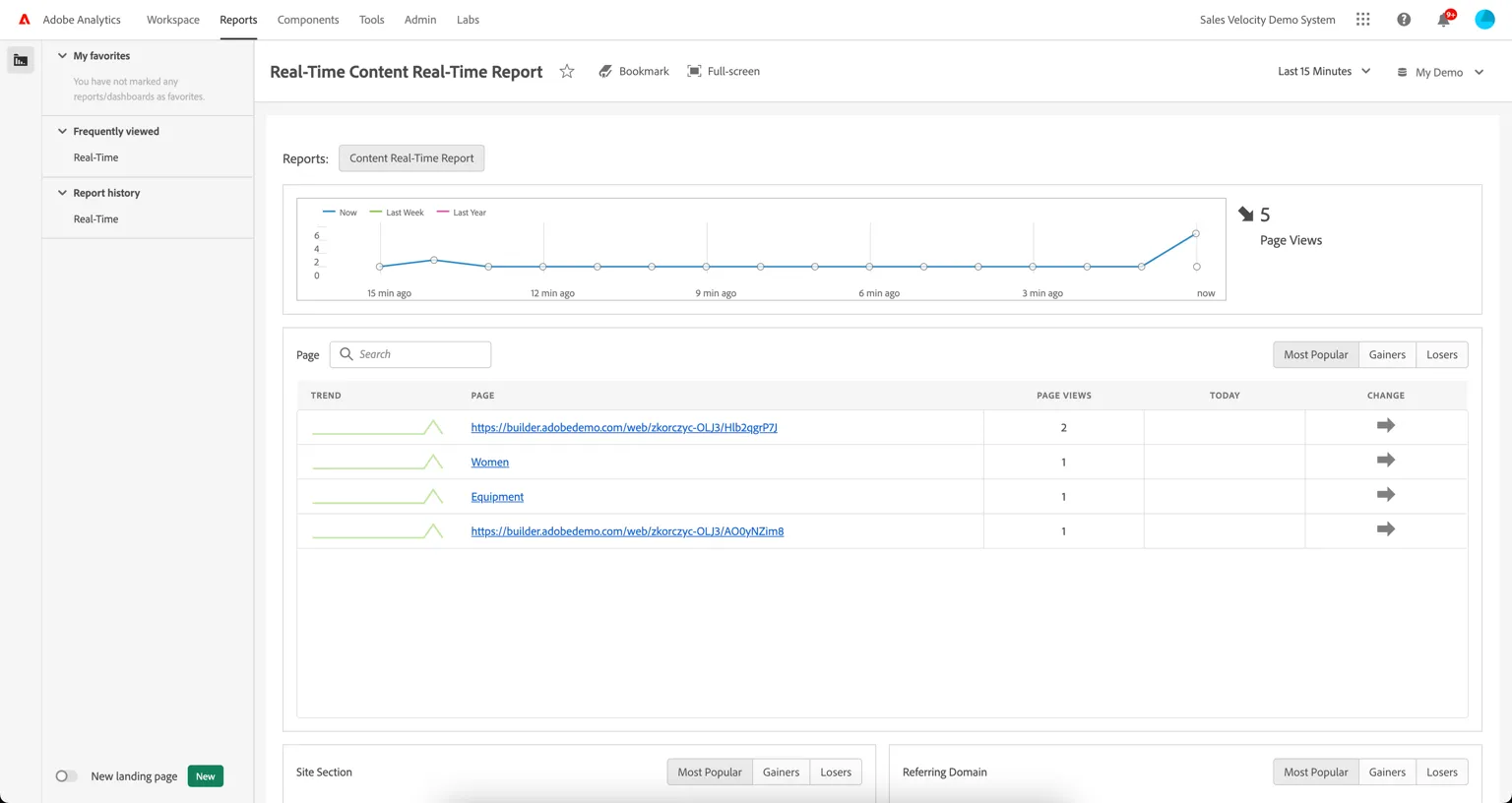Click the user profile avatar
This screenshot has width=1512, height=803.
1484,20
